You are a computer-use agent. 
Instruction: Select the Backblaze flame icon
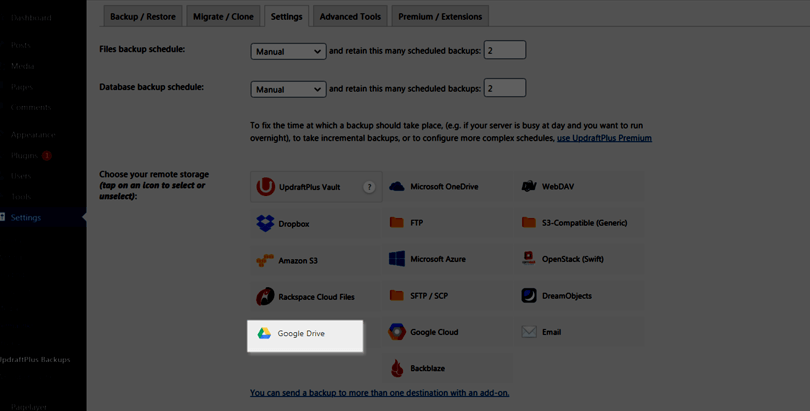397,368
